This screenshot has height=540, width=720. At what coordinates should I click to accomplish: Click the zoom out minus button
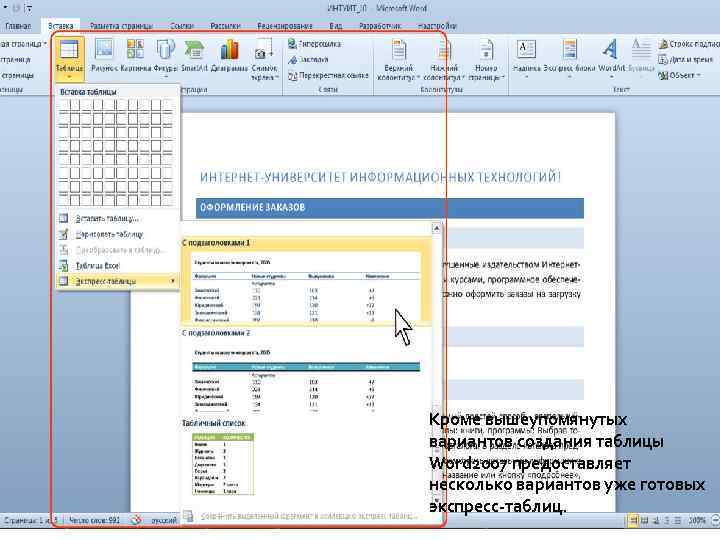[x=715, y=521]
